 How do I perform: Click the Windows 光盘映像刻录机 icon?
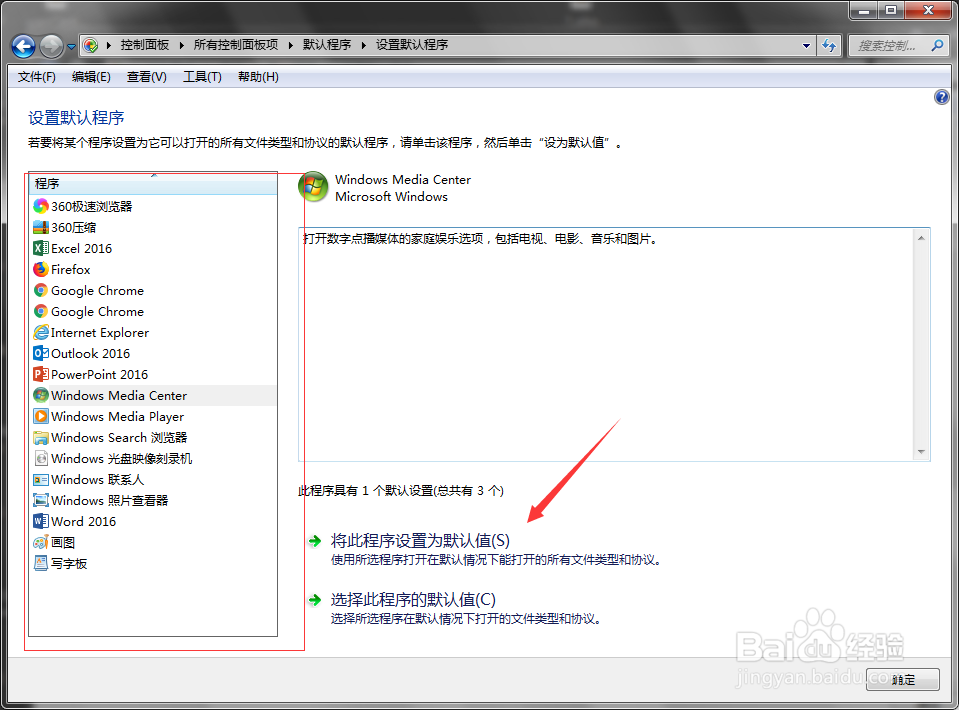41,458
